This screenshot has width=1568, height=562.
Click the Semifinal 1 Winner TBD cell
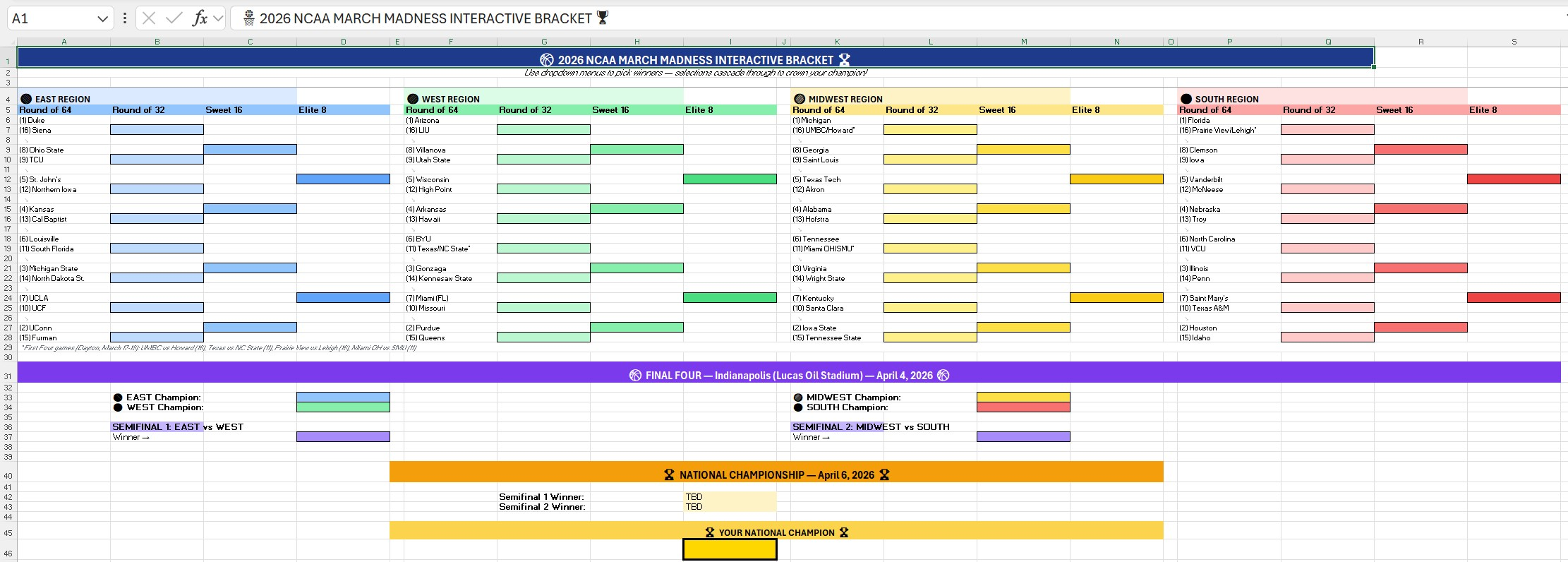tap(730, 497)
